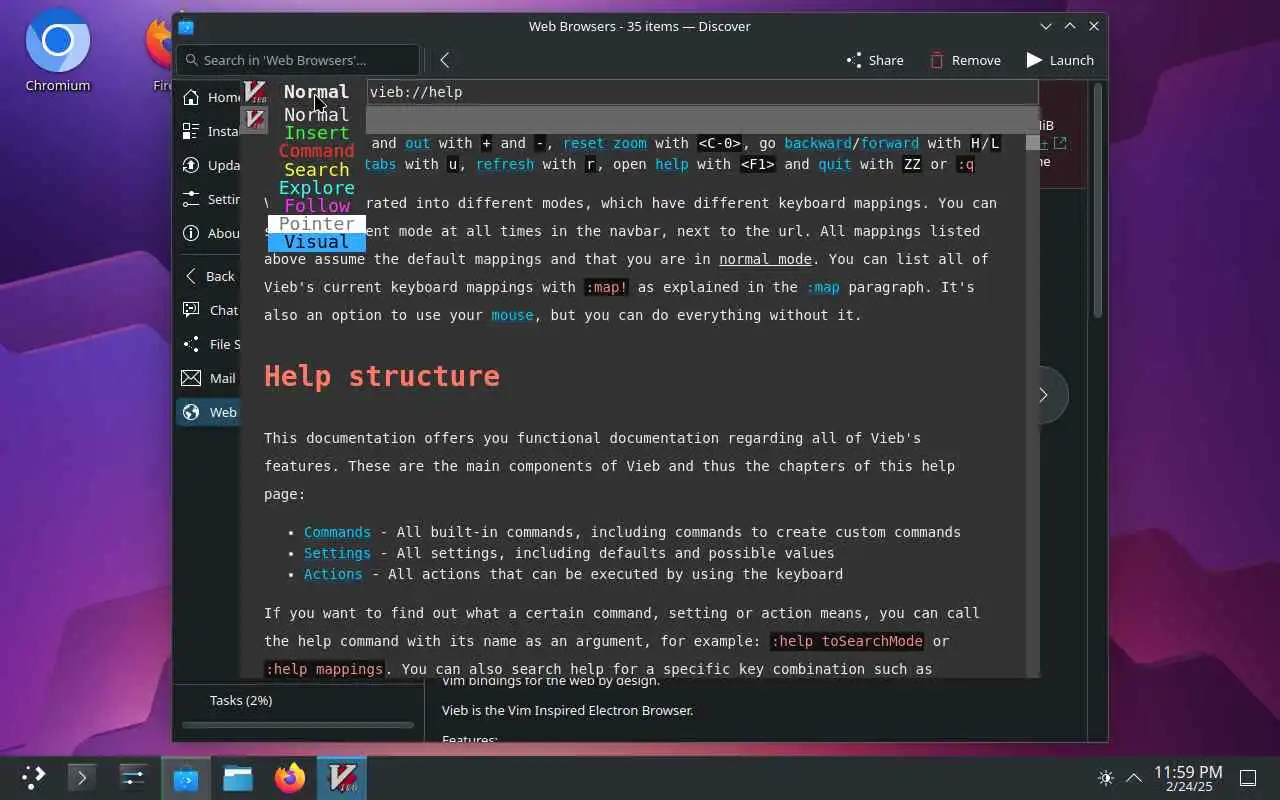1280x800 pixels.
Task: Click the Share button in Discover toolbar
Action: tap(875, 60)
